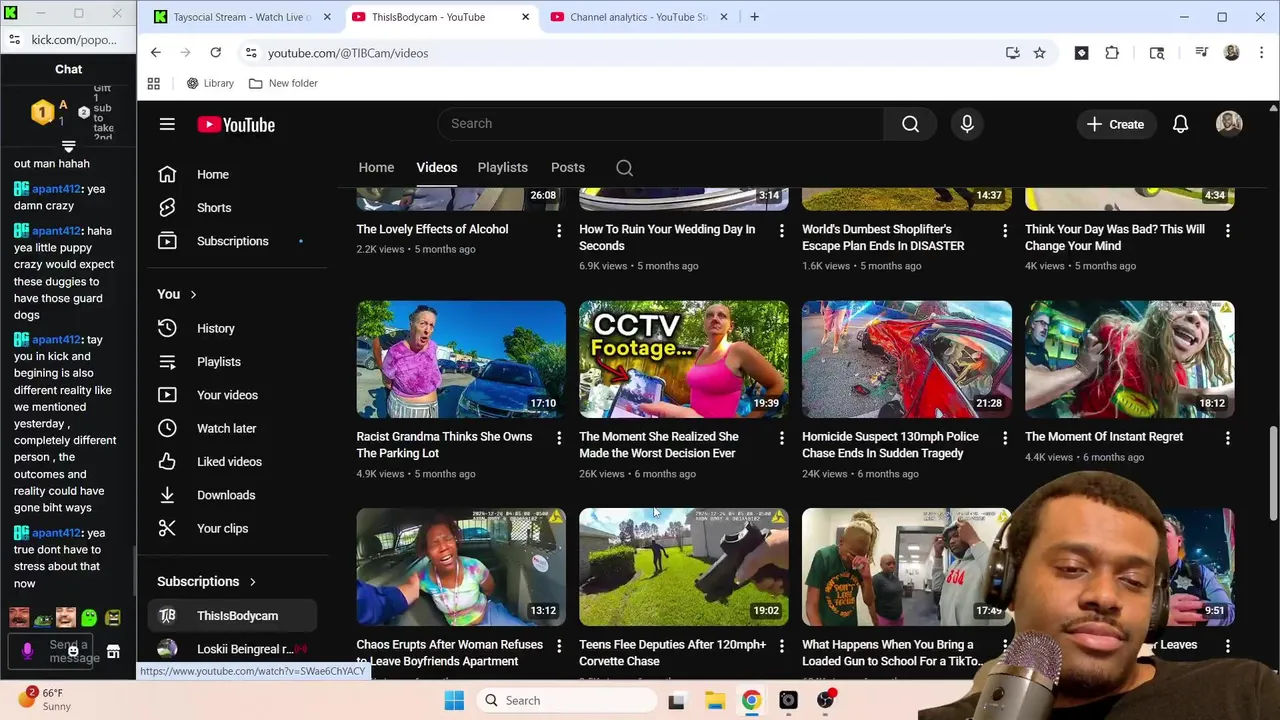Image resolution: width=1280 pixels, height=720 pixels.
Task: Select the channel Videos tab
Action: click(436, 167)
